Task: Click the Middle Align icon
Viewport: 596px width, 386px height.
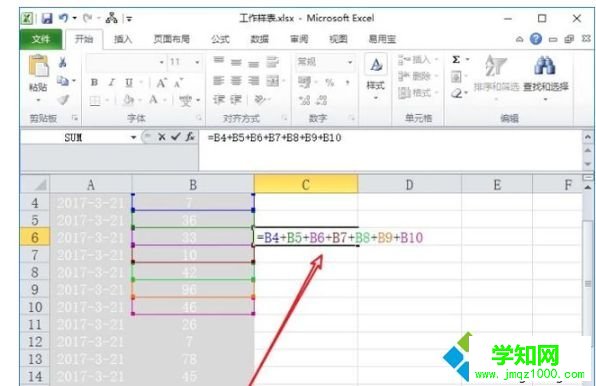Action: click(x=236, y=62)
